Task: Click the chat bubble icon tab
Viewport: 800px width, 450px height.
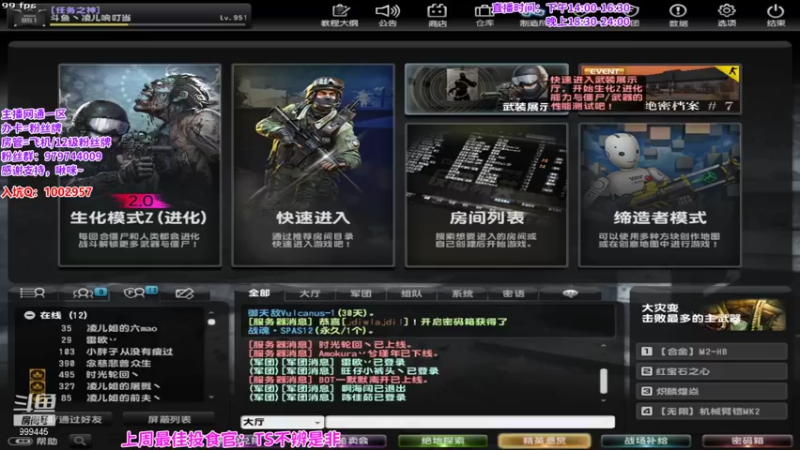Action: [x=570, y=293]
